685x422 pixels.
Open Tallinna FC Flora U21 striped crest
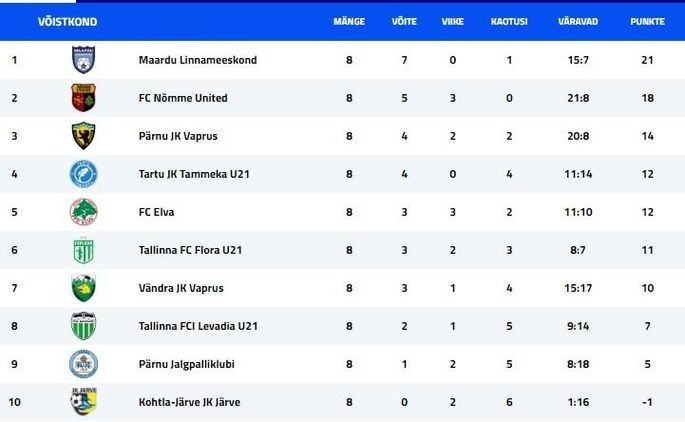click(x=83, y=250)
